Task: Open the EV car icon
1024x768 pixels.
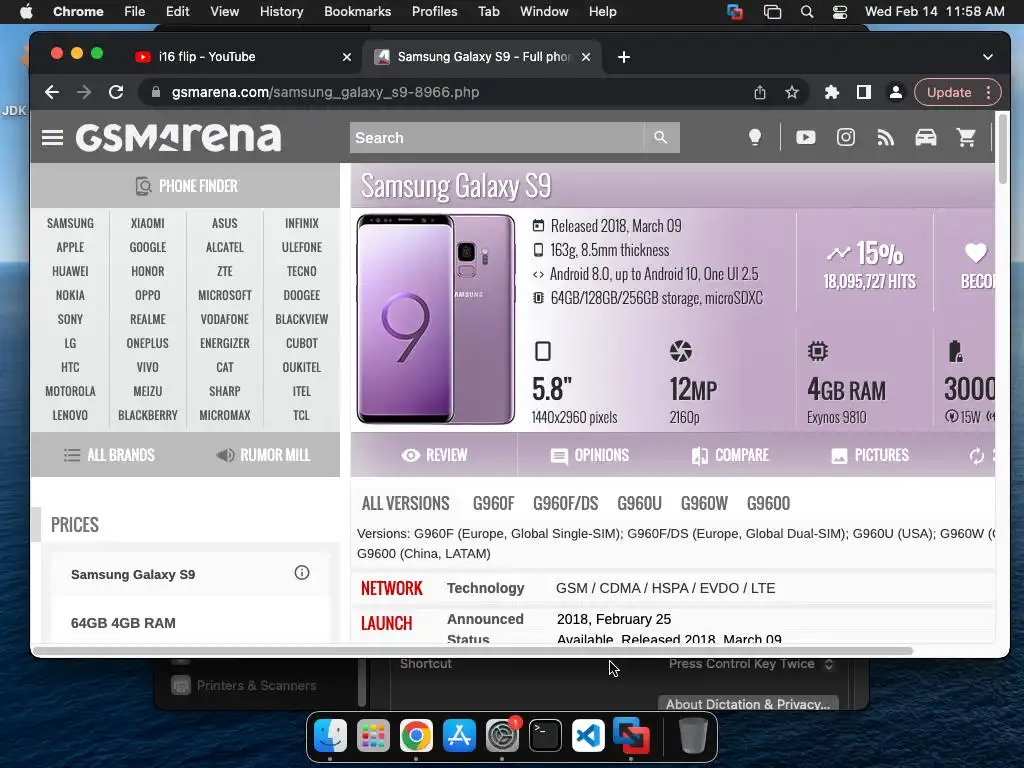Action: (x=925, y=137)
